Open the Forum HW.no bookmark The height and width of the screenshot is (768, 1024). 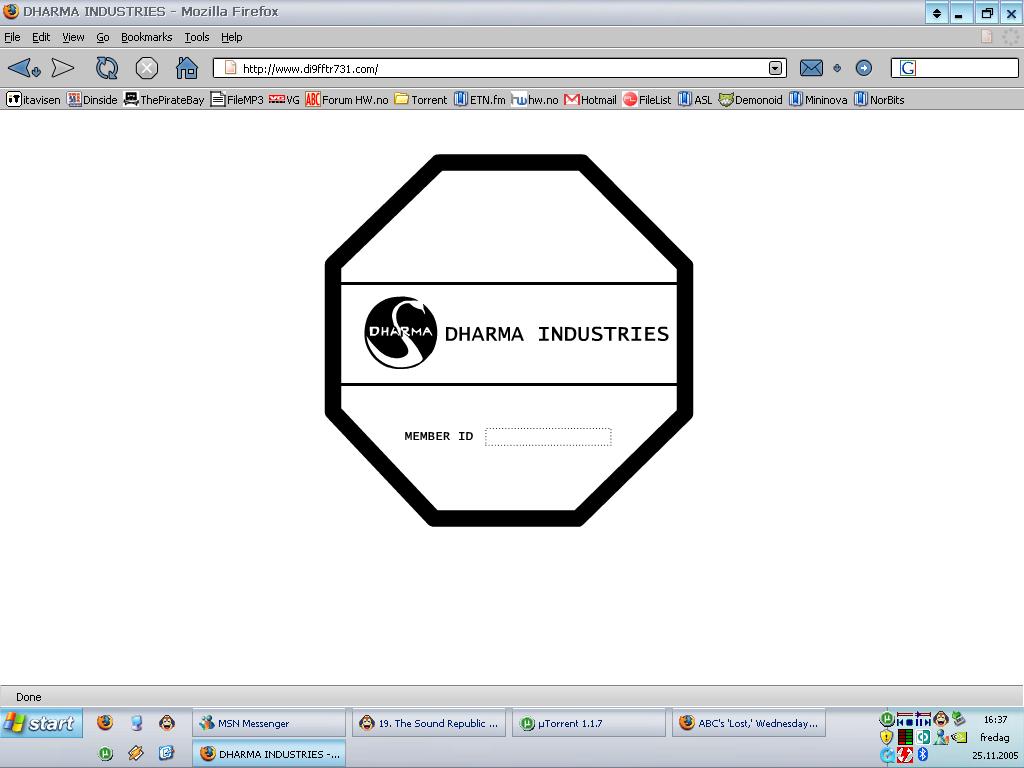(x=347, y=100)
